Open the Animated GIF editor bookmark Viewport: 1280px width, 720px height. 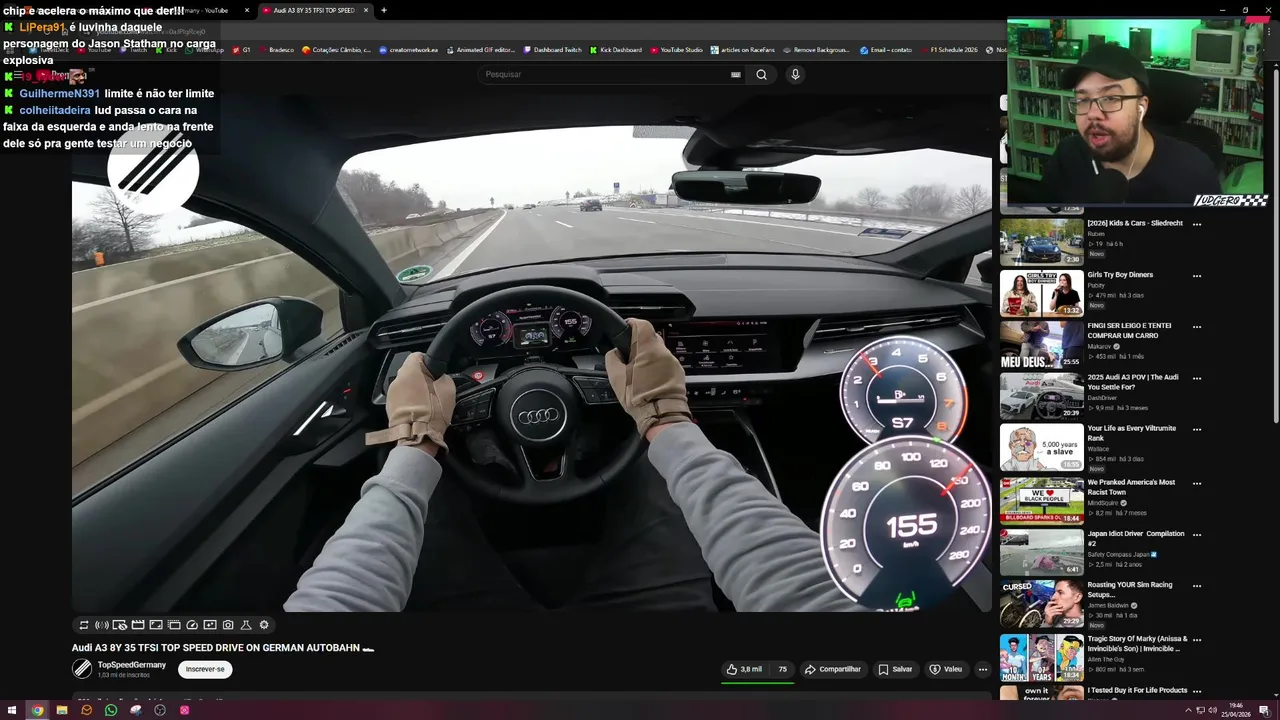481,50
